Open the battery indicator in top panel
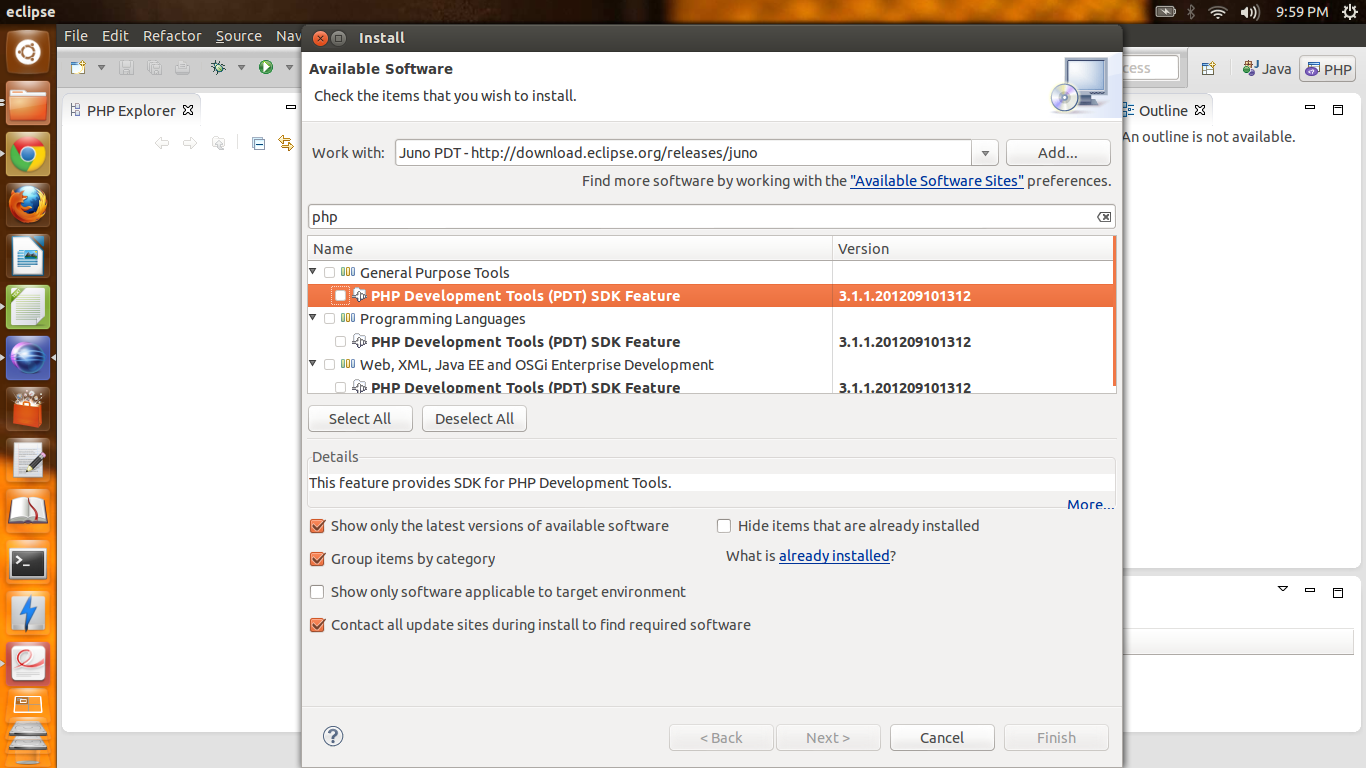 point(1166,12)
